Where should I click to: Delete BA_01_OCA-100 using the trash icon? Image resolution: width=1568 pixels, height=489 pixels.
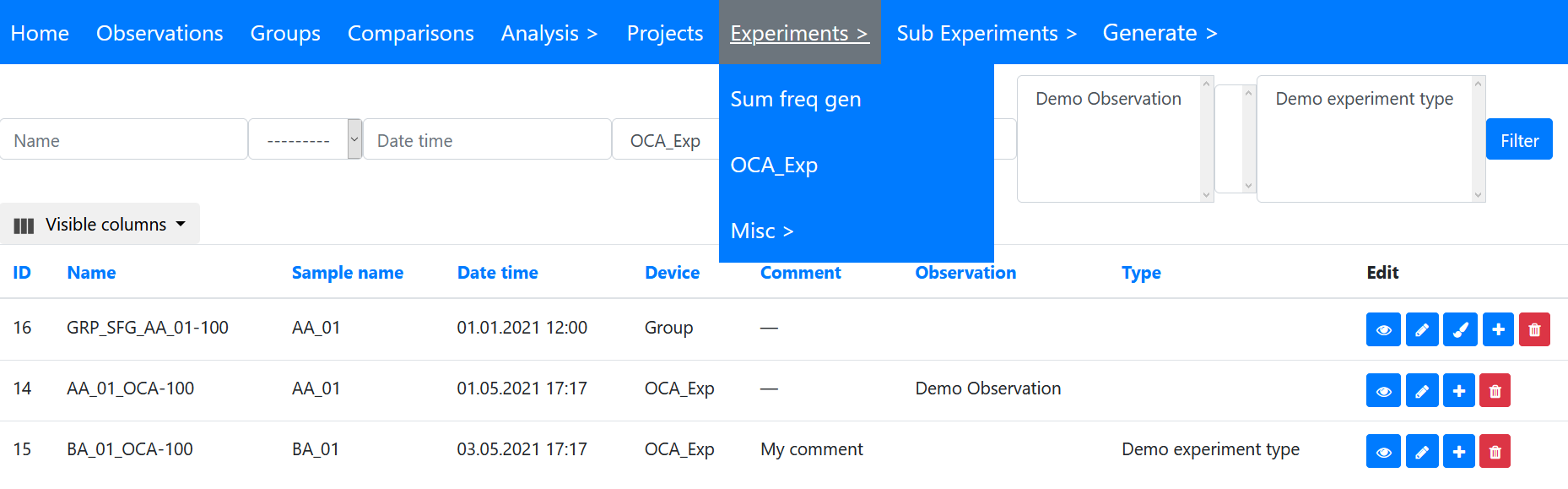point(1495,452)
